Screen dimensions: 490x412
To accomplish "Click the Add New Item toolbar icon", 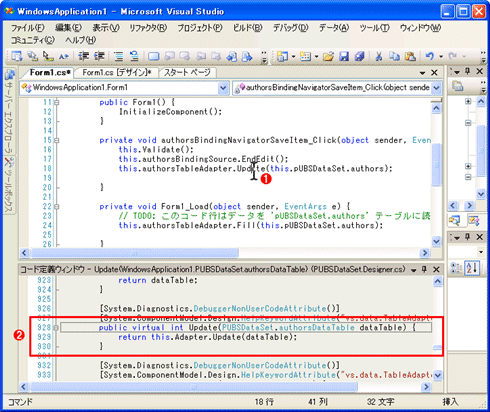I will [x=306, y=57].
